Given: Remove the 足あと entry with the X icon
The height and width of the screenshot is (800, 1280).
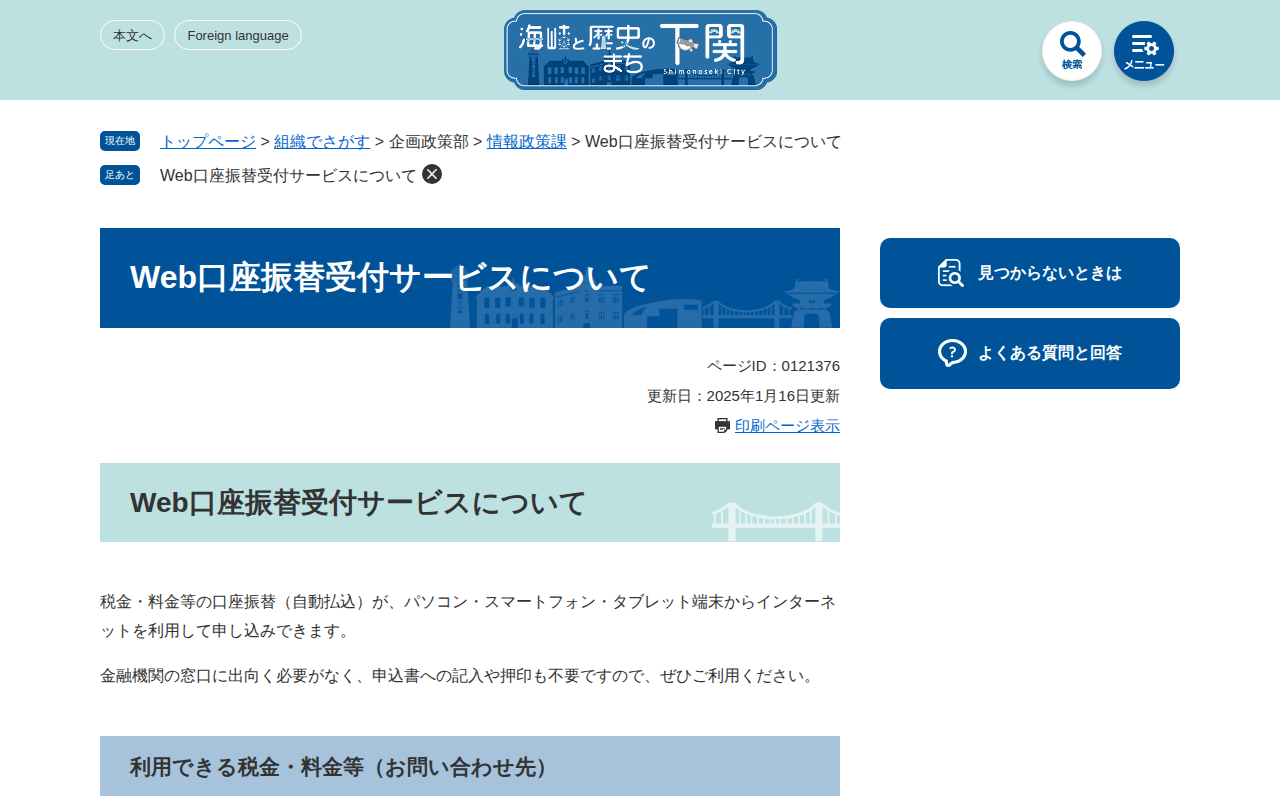Looking at the screenshot, I should [x=432, y=174].
